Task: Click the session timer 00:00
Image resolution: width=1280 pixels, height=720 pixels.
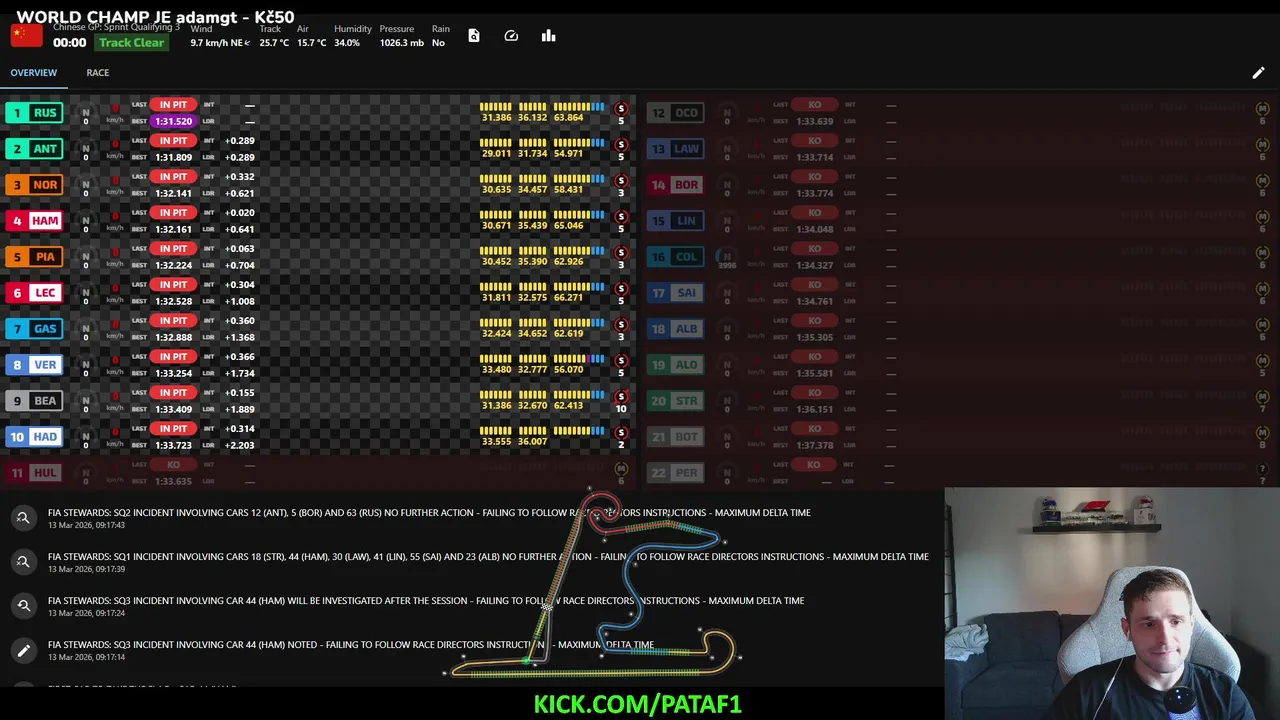Action: (x=69, y=43)
